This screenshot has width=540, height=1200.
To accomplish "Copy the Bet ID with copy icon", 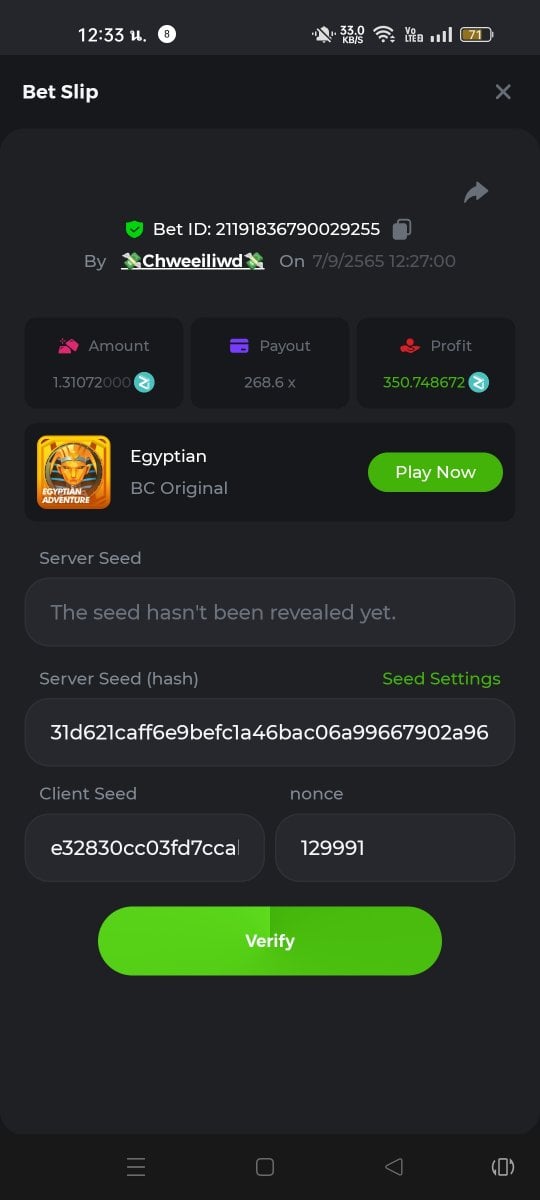I will (x=402, y=229).
